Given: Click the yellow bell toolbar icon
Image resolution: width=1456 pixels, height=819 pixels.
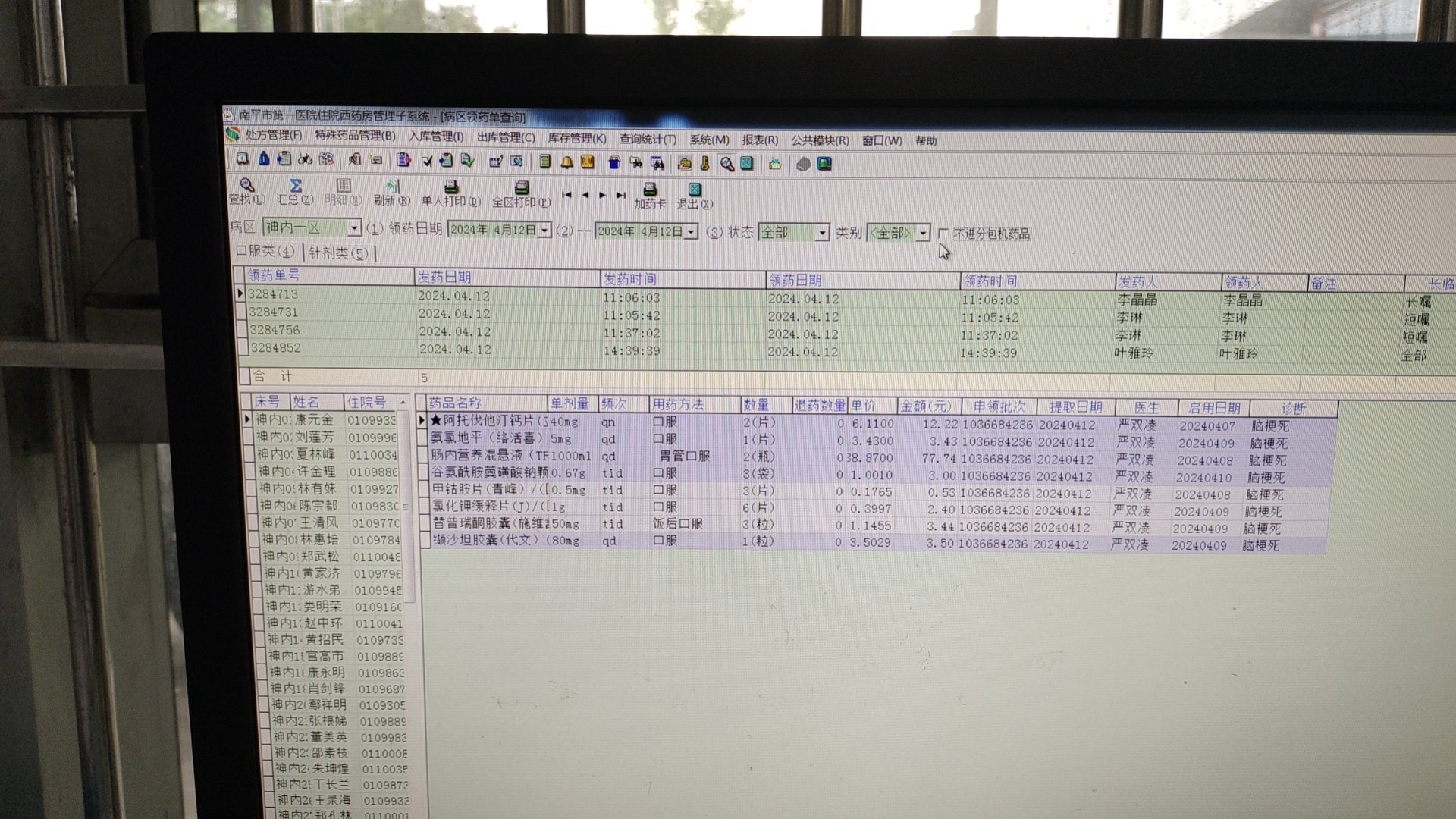Looking at the screenshot, I should click(x=566, y=162).
